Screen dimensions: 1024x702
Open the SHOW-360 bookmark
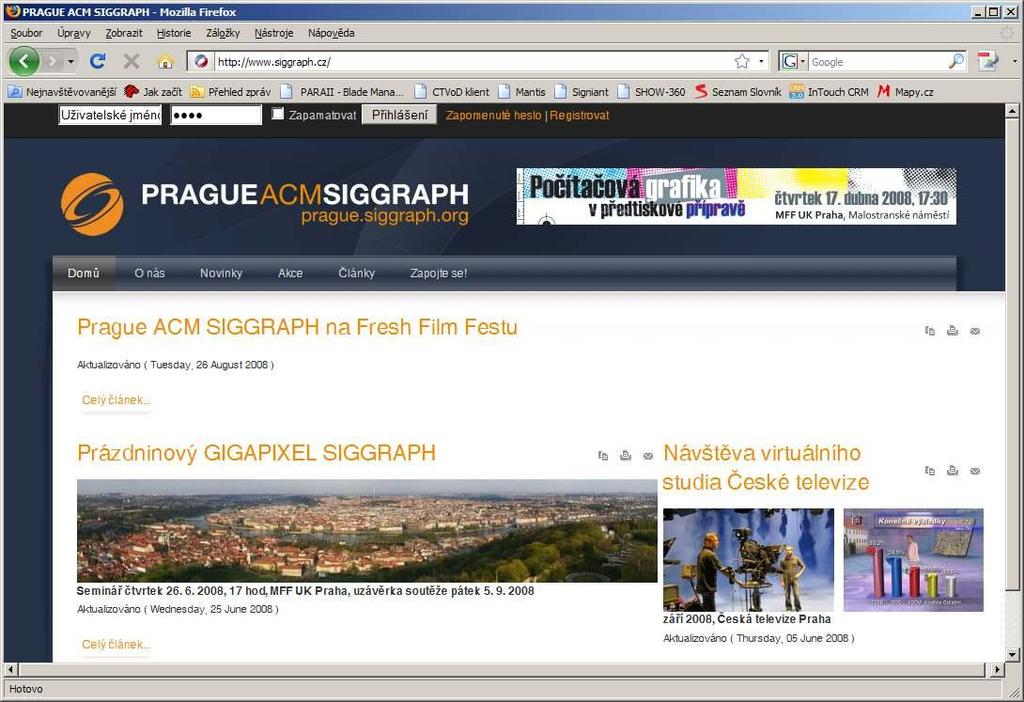pos(651,92)
